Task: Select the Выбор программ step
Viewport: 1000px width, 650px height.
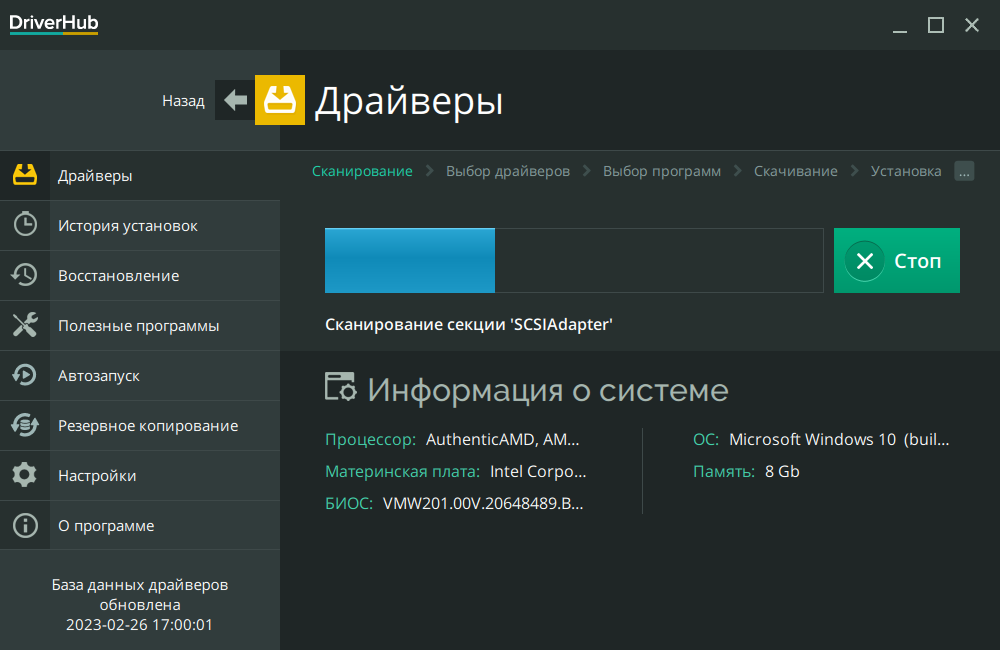Action: coord(662,171)
